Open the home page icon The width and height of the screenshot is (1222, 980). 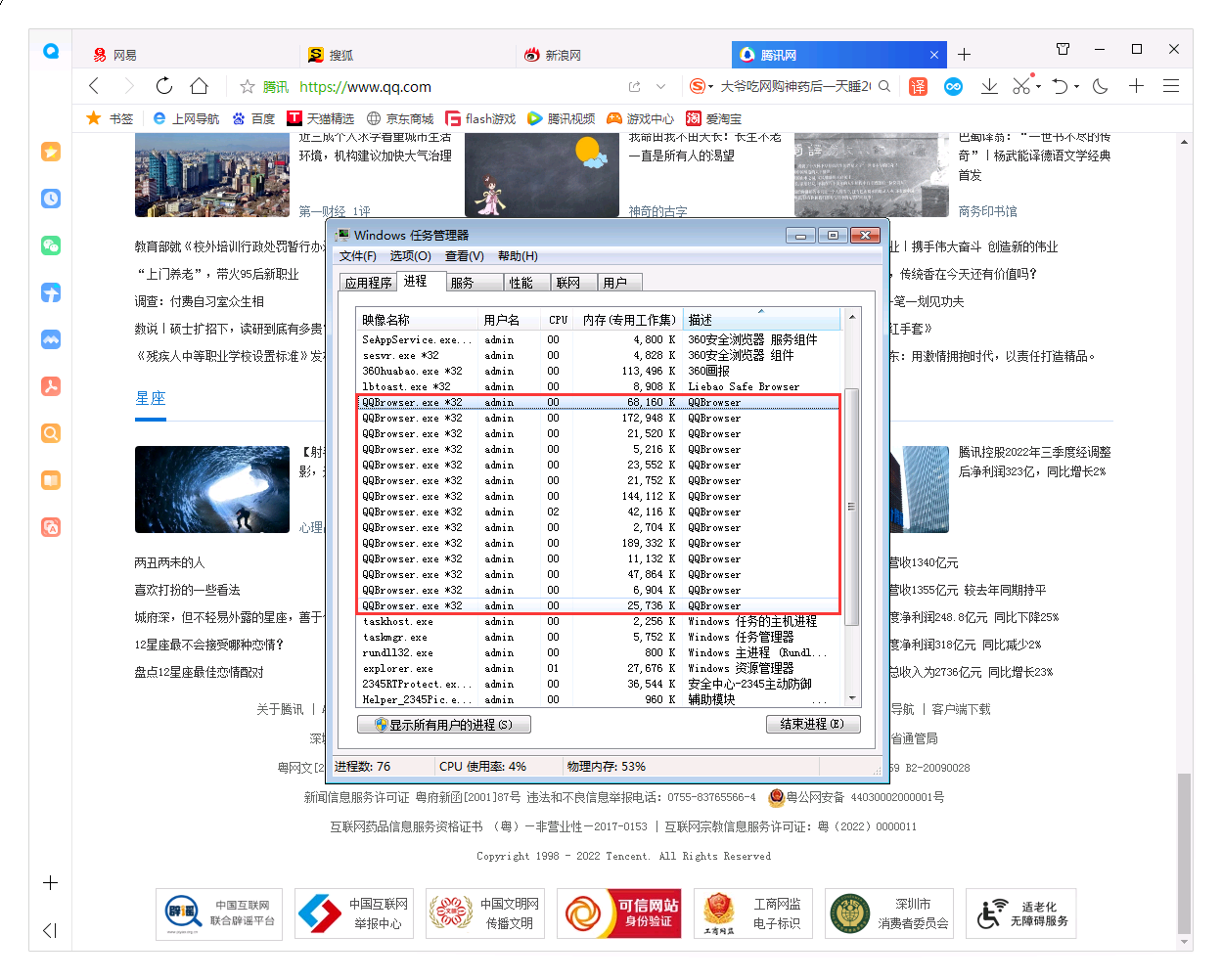pos(199,86)
